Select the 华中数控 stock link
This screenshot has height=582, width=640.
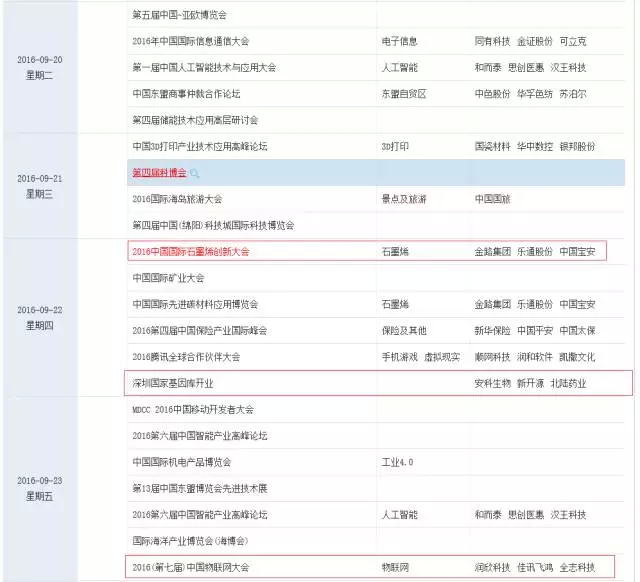534,146
